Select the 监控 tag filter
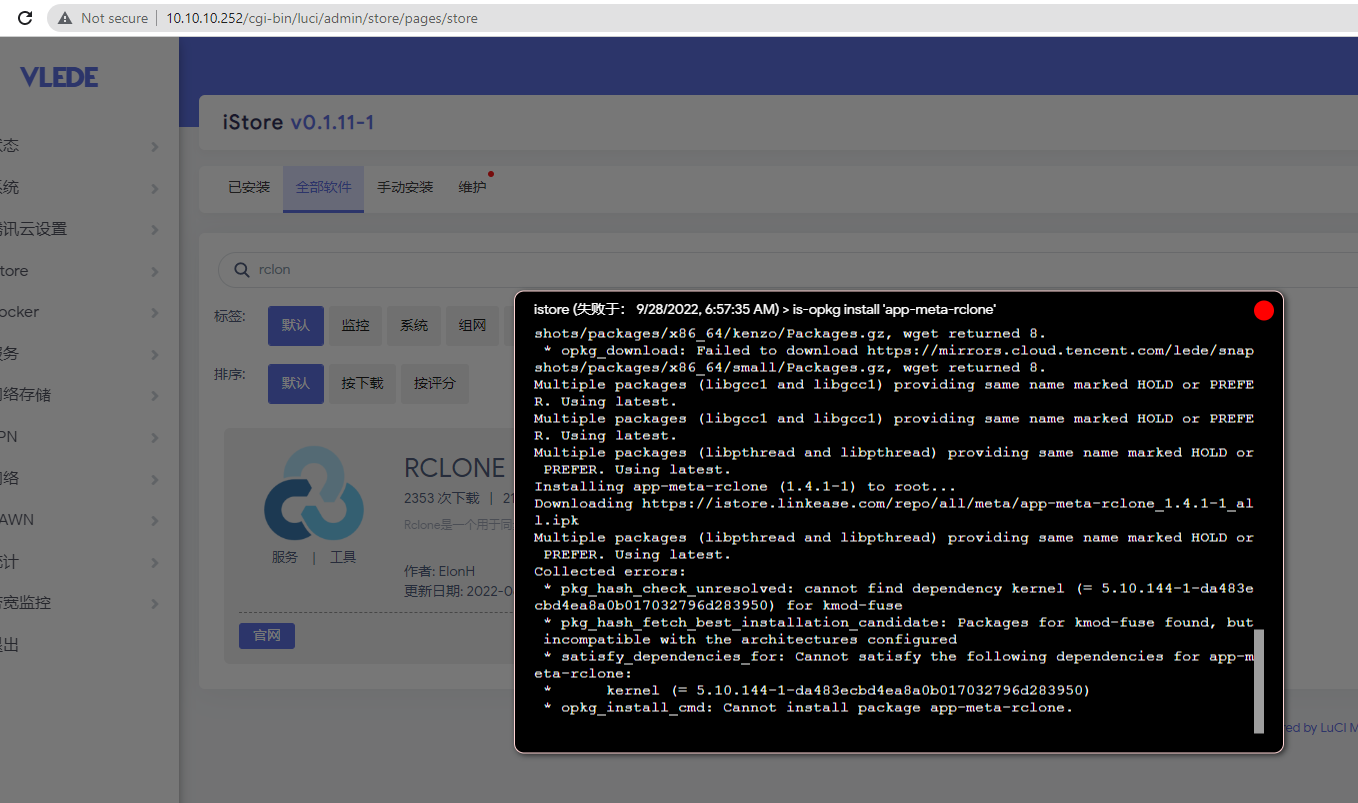Image resolution: width=1358 pixels, height=803 pixels. [x=355, y=326]
